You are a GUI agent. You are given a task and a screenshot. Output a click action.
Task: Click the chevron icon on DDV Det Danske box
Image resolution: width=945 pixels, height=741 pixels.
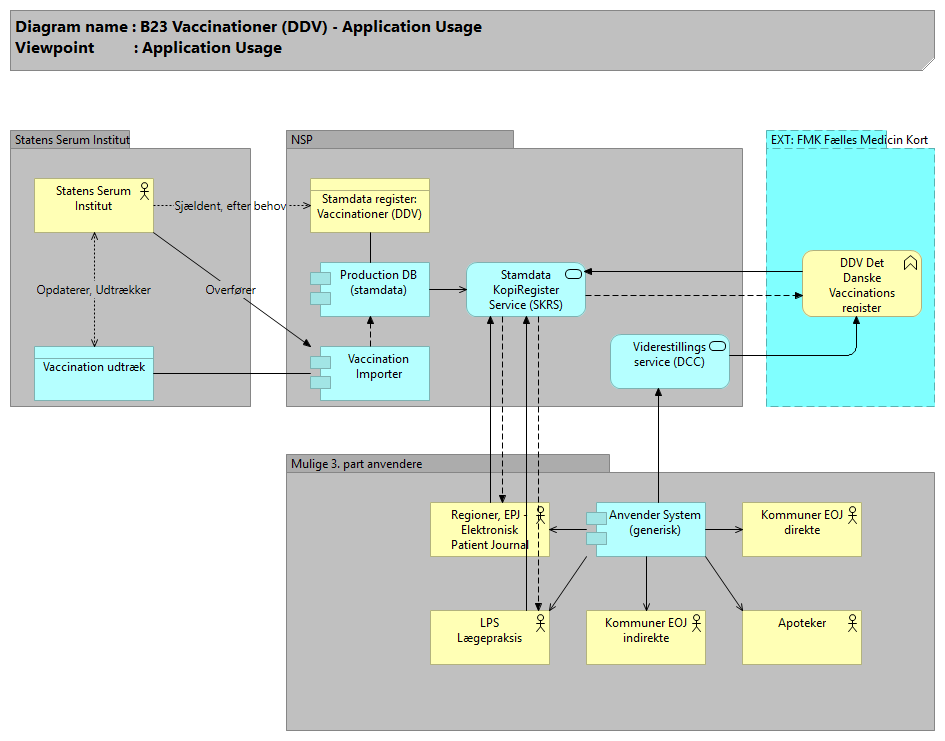coord(910,262)
